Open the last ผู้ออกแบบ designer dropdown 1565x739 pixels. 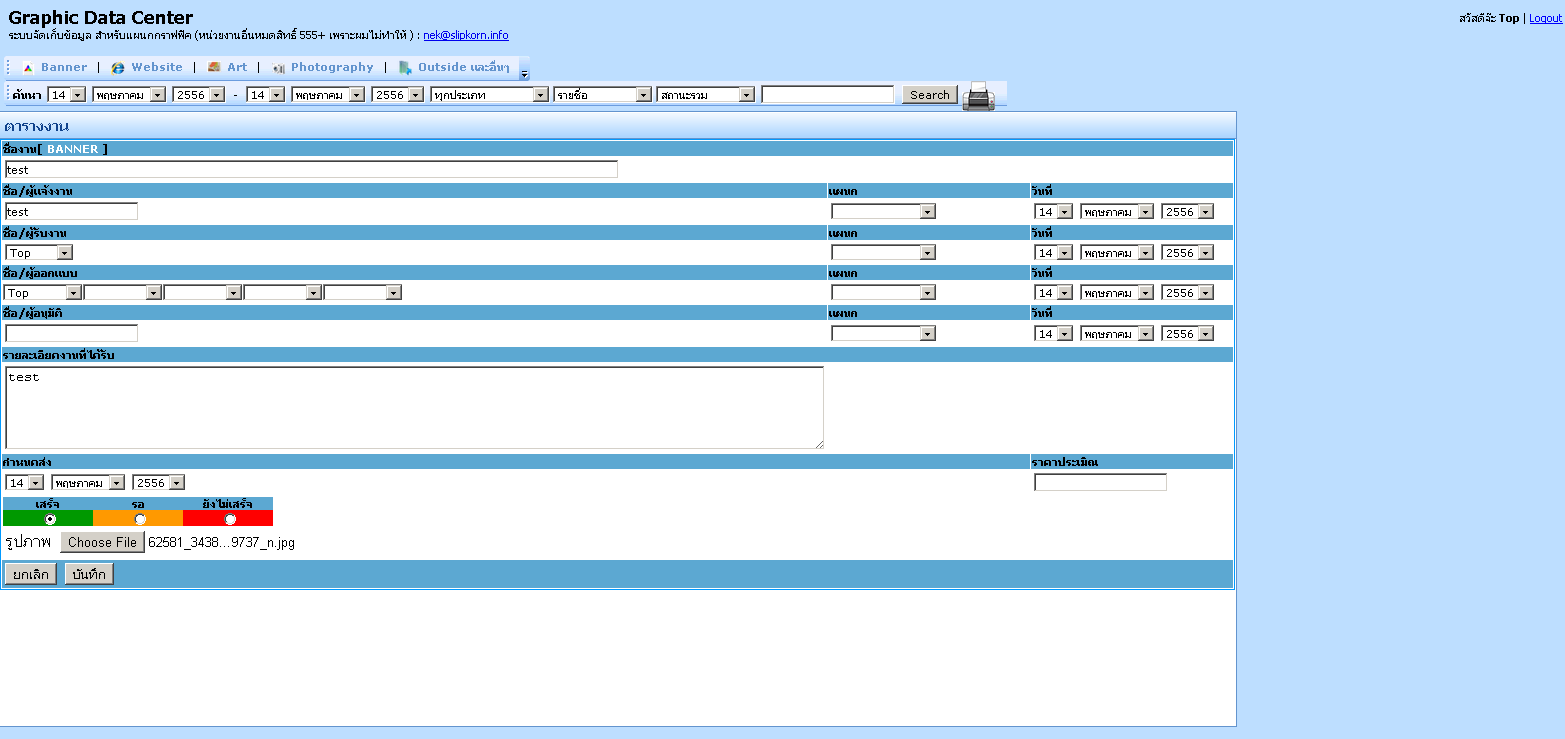pyautogui.click(x=363, y=293)
